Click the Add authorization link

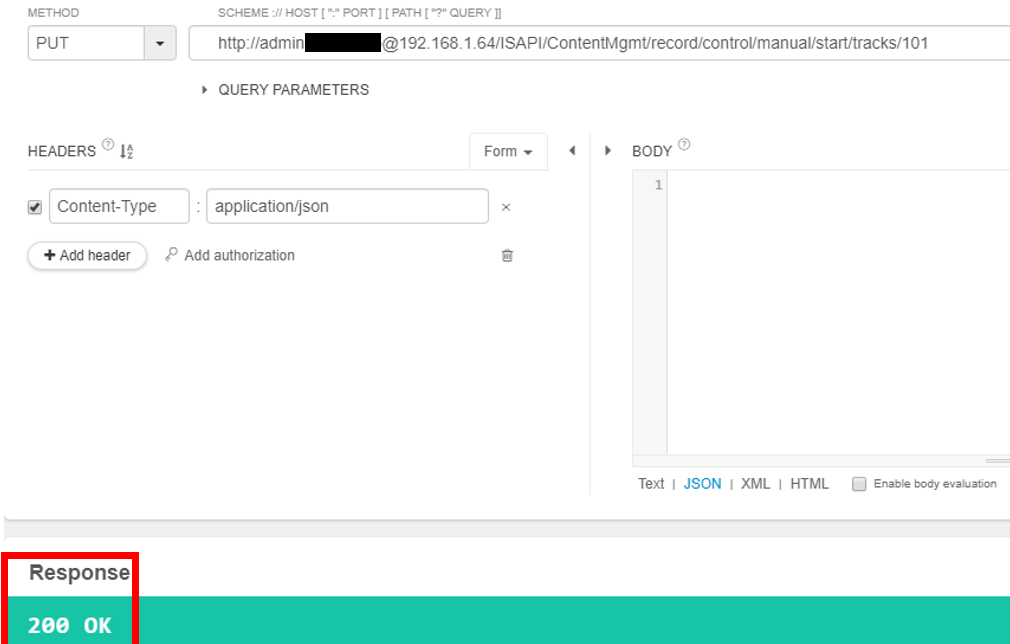[230, 256]
